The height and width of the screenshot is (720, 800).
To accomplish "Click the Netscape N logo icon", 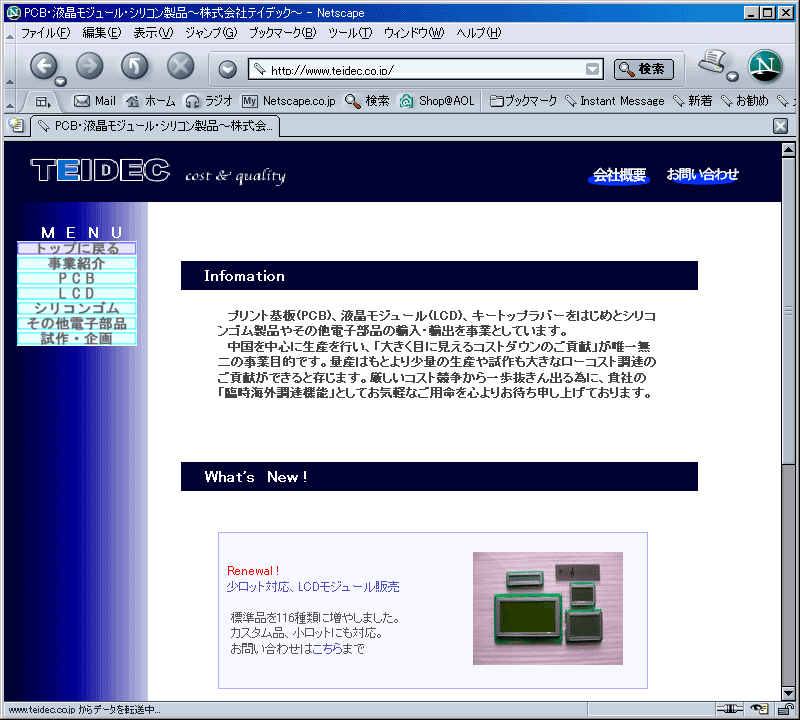I will pyautogui.click(x=765, y=66).
